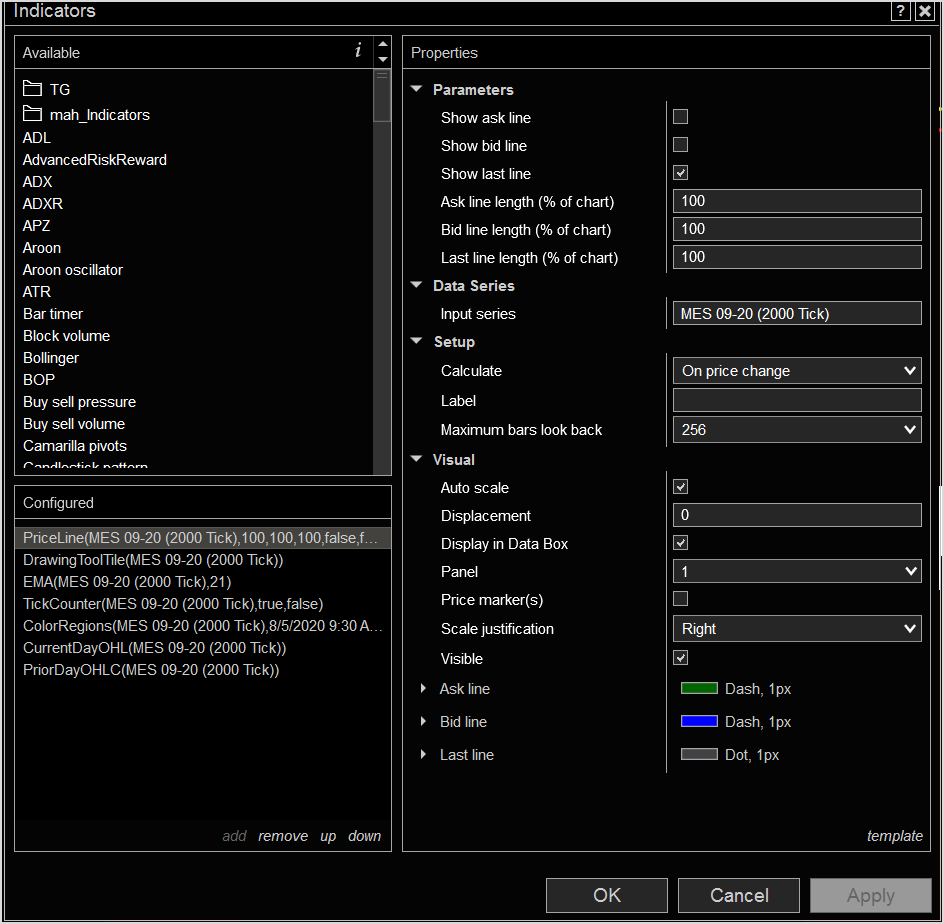Enable the Show bid line checkbox
The height and width of the screenshot is (924, 944).
[680, 145]
